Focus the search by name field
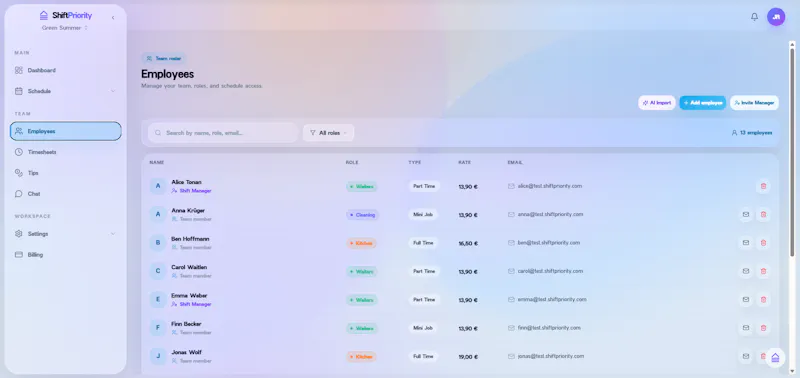This screenshot has height=378, width=800. tap(222, 133)
